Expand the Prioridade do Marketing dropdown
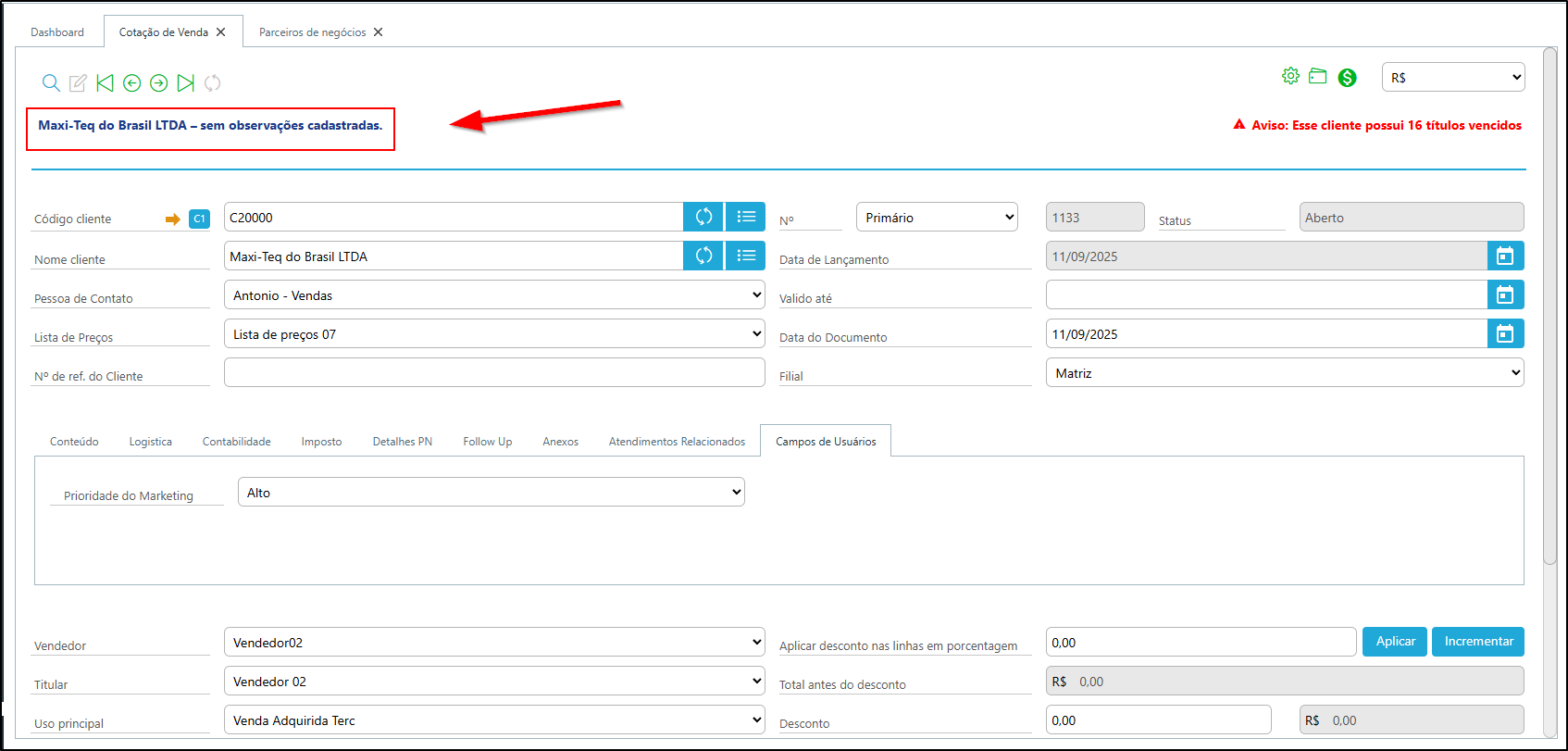The height and width of the screenshot is (751, 1568). 491,493
